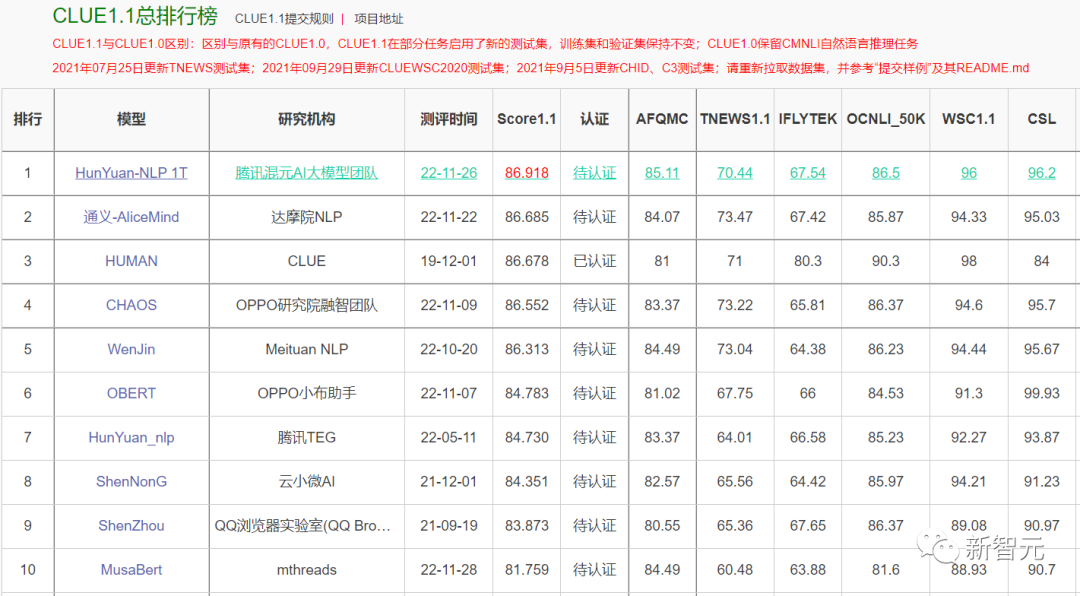The image size is (1080, 596).
Task: Click the IFLYTEK column header
Action: [807, 119]
